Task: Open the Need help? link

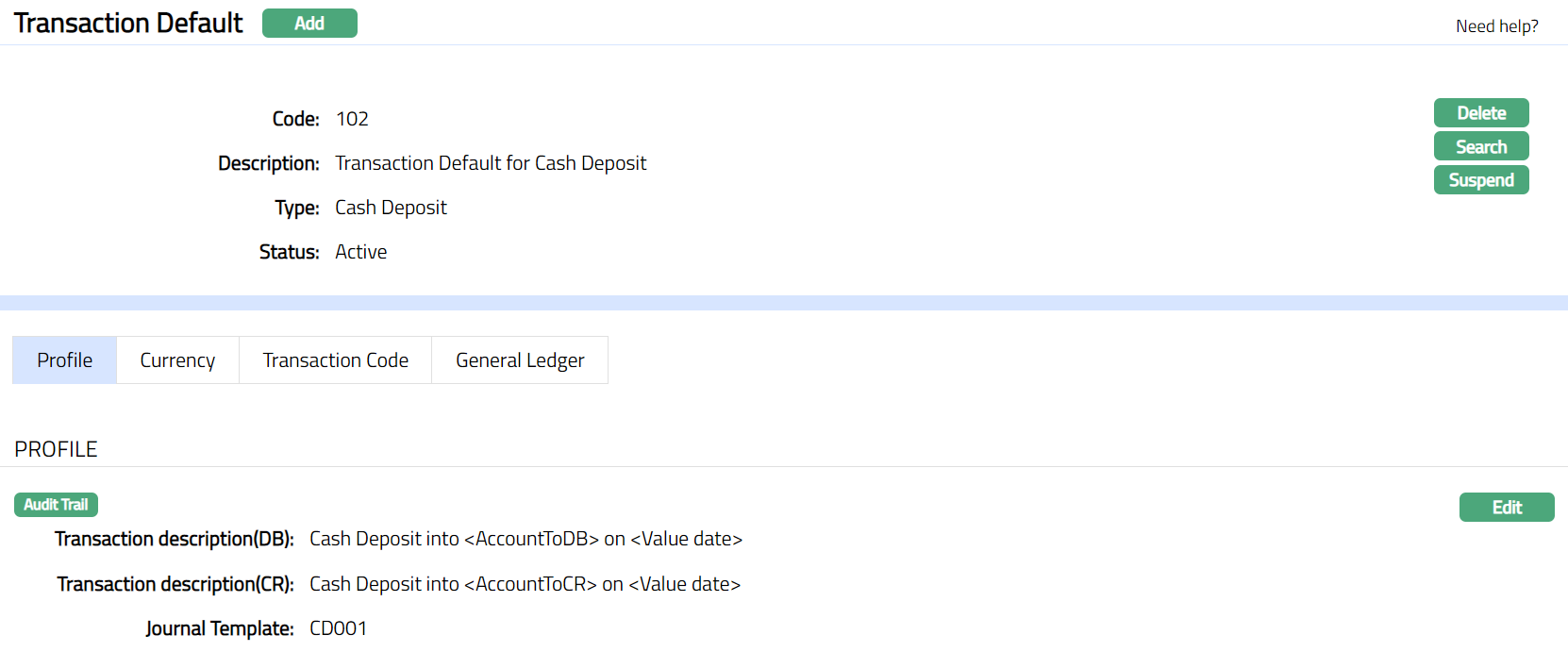Action: pos(1496,26)
